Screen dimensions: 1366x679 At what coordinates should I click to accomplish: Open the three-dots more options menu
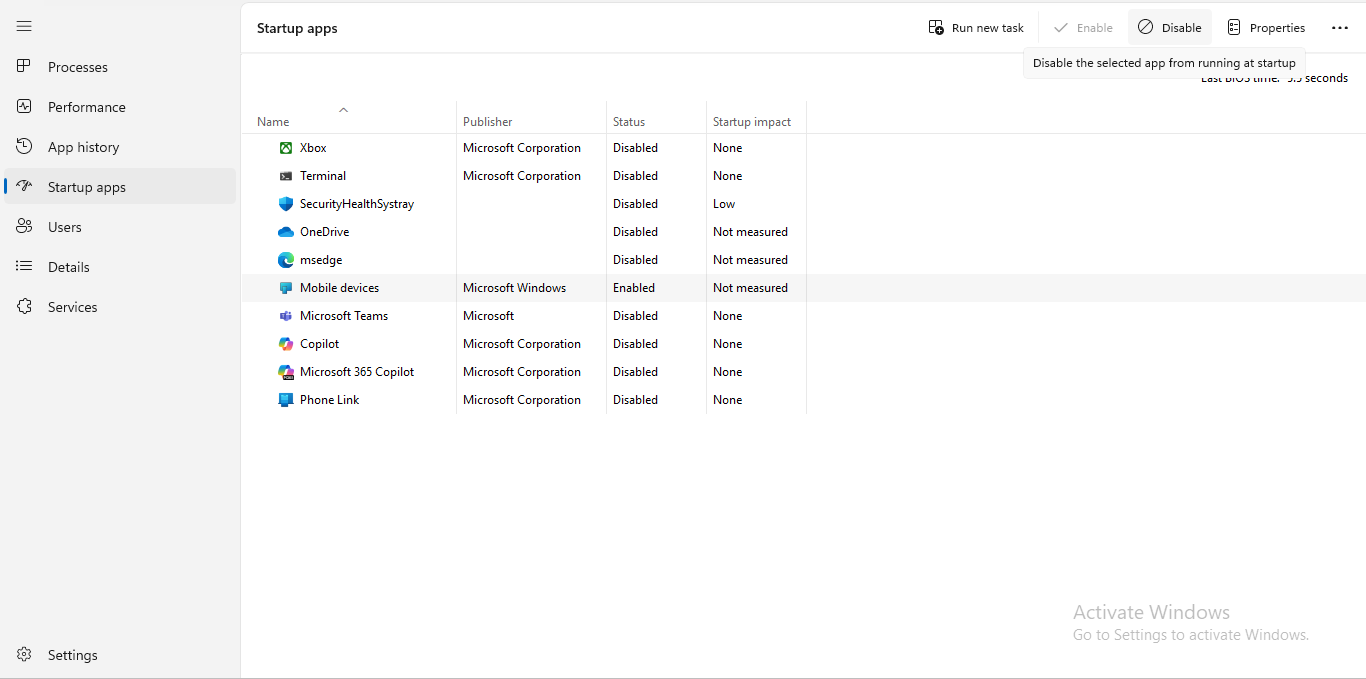pos(1340,28)
